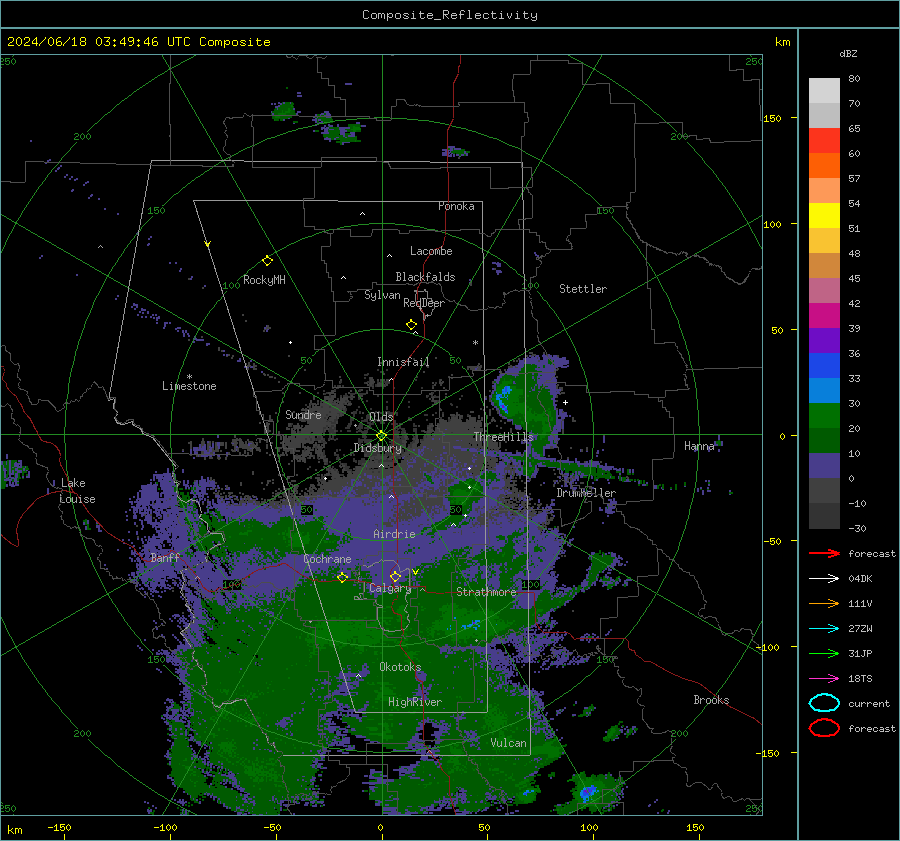Click the red forecast arrow in legend

pyautogui.click(x=824, y=553)
